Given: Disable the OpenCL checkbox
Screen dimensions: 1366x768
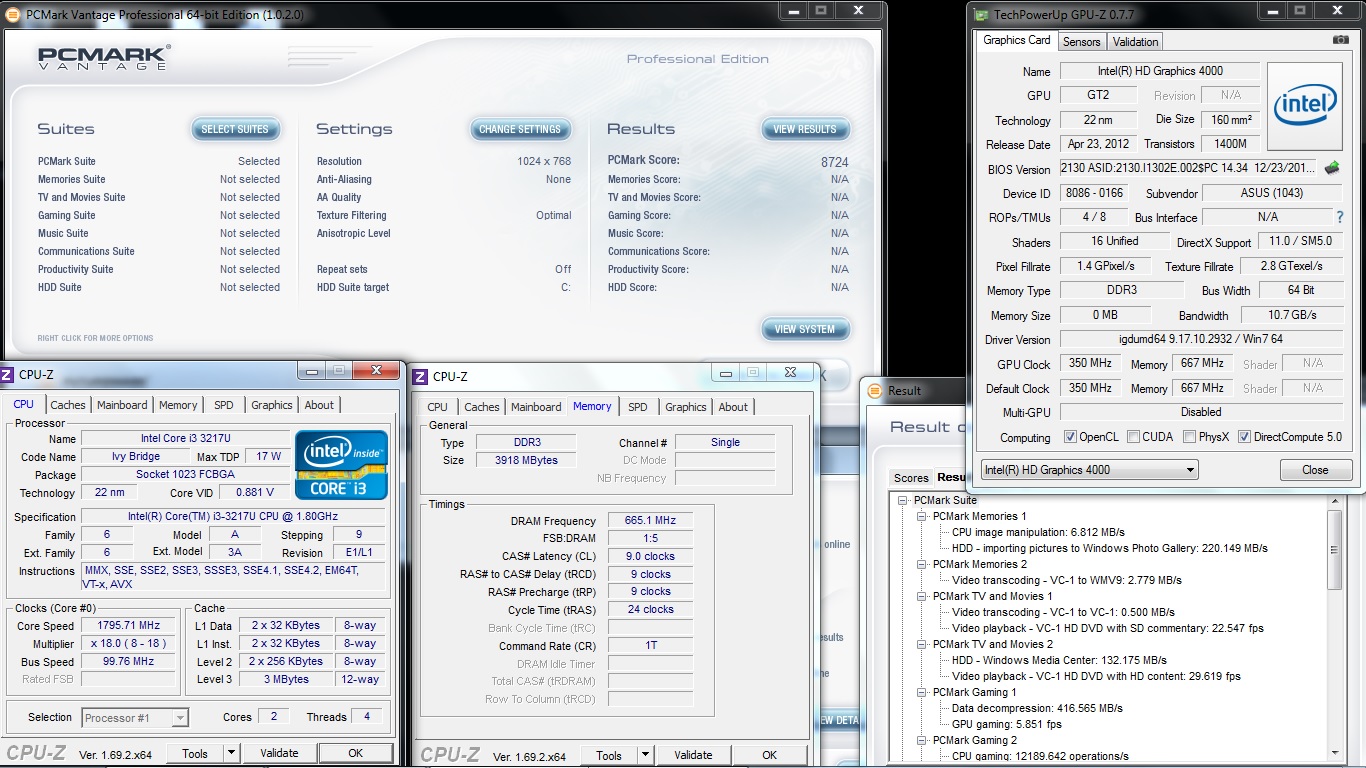Looking at the screenshot, I should pyautogui.click(x=1071, y=437).
